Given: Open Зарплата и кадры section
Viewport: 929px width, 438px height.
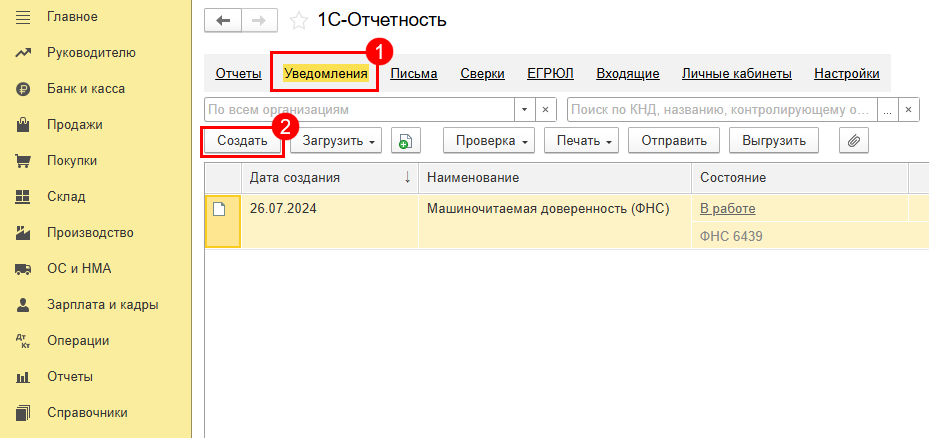Looking at the screenshot, I should (x=102, y=305).
